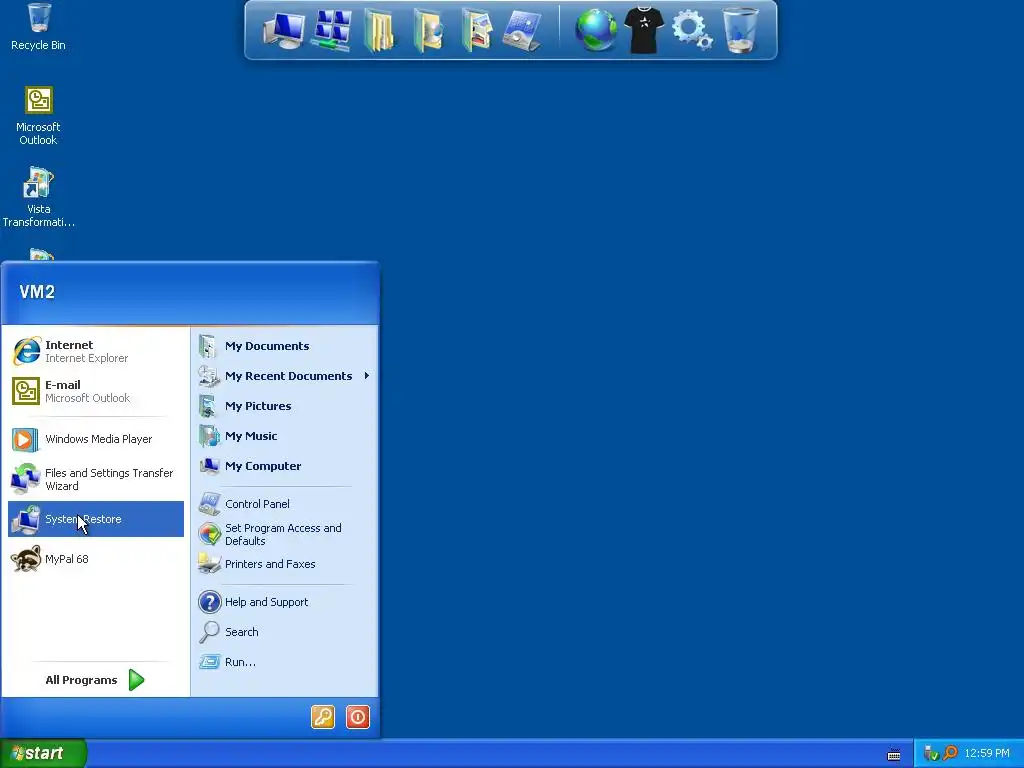Image resolution: width=1024 pixels, height=768 pixels.
Task: Open the documents folder icon in the dock
Action: click(x=379, y=30)
